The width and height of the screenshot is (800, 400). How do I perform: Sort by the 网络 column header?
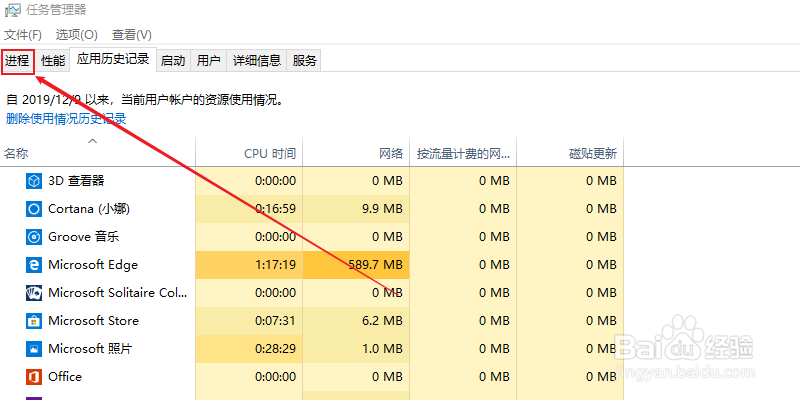[x=356, y=152]
